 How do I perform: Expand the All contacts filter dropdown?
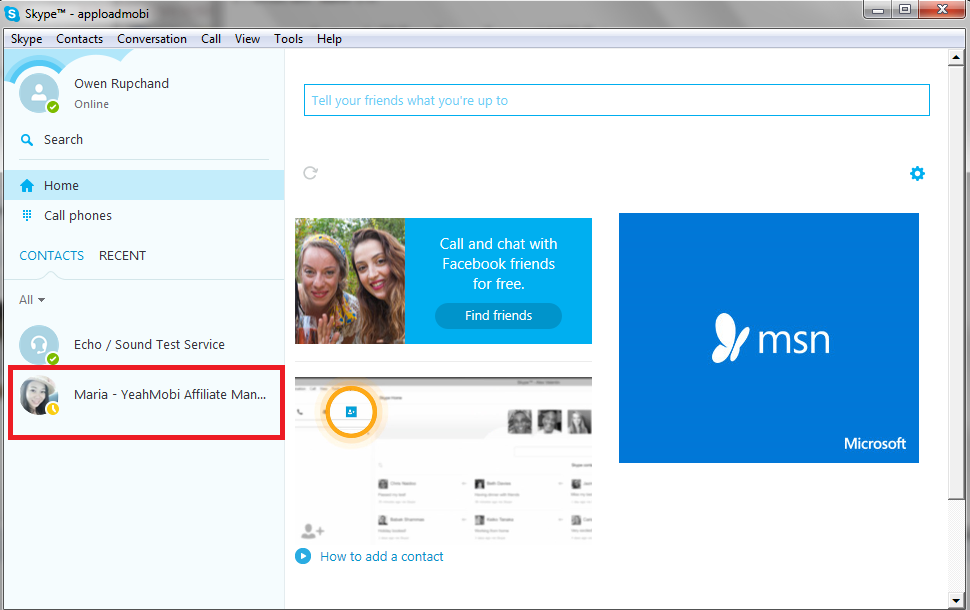(x=32, y=300)
